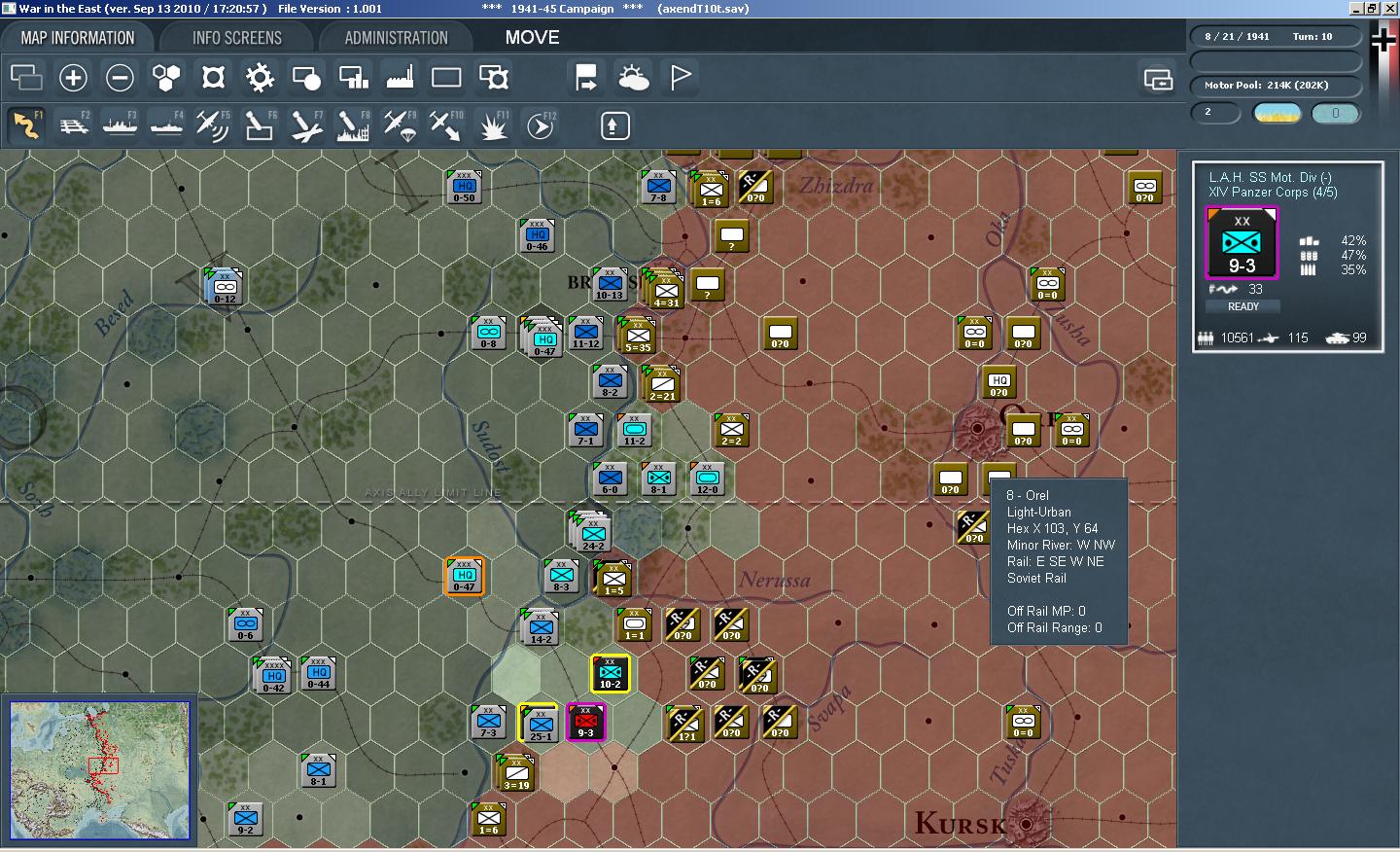Select F3 naval transport ship icon

120,125
